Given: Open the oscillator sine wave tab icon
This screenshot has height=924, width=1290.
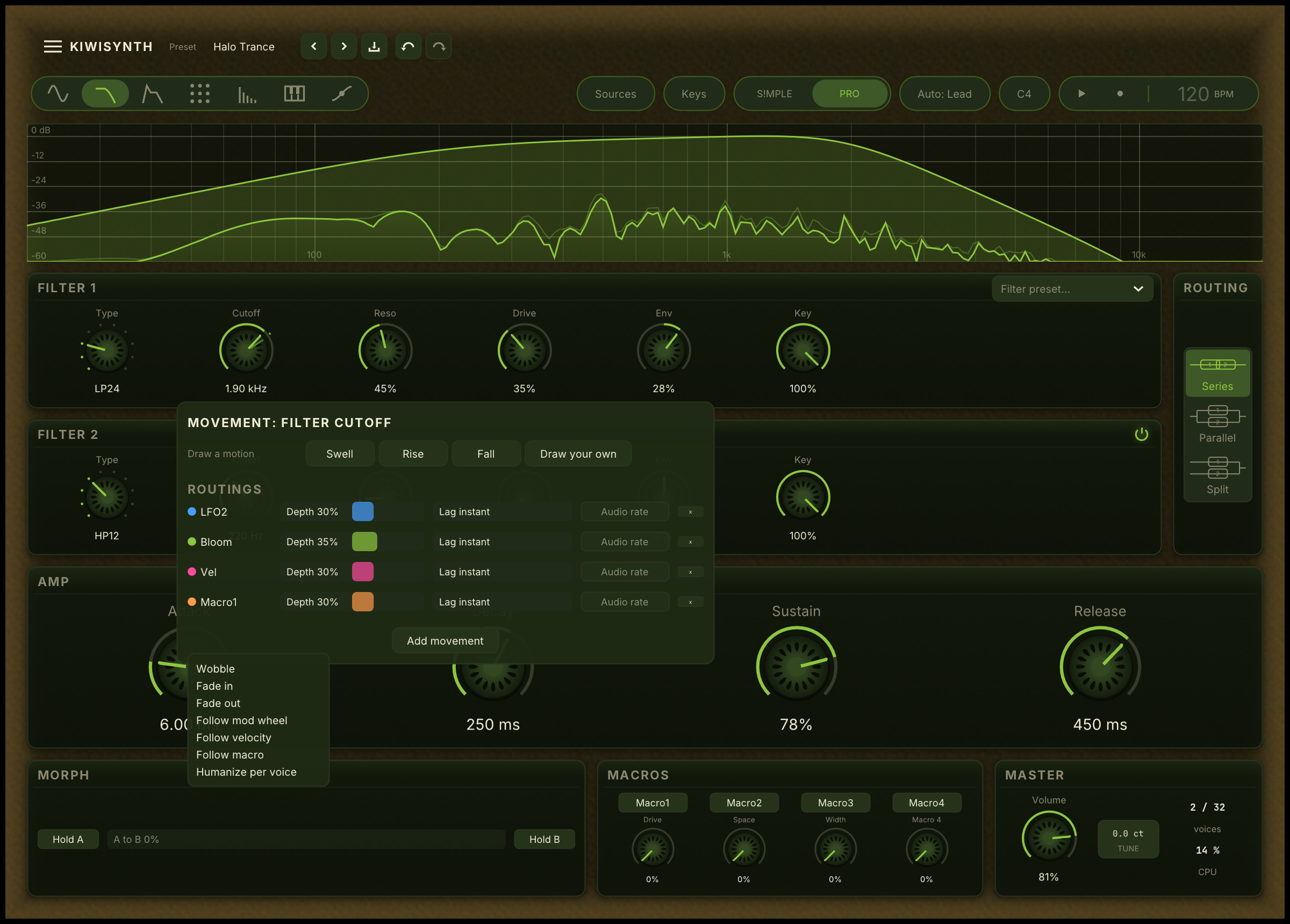Looking at the screenshot, I should coord(58,94).
